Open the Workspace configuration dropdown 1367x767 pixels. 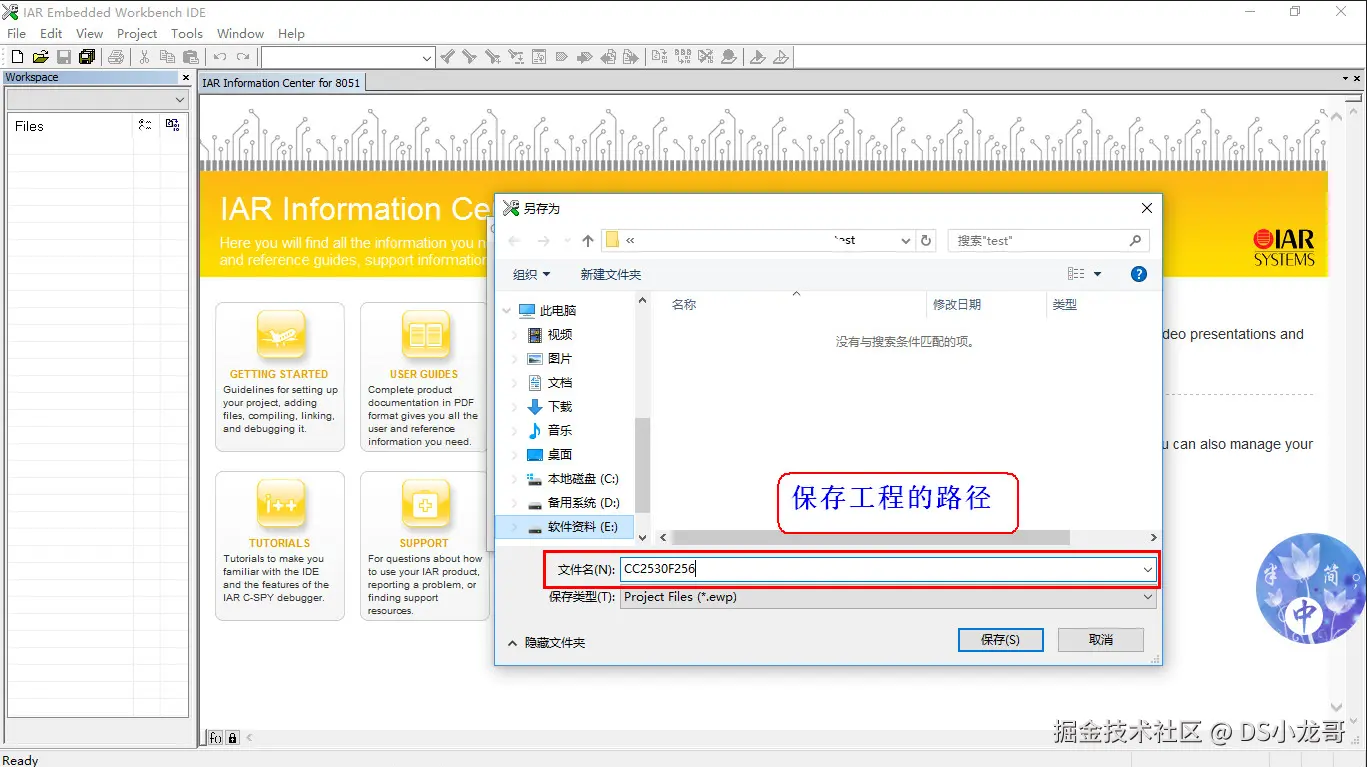(97, 100)
